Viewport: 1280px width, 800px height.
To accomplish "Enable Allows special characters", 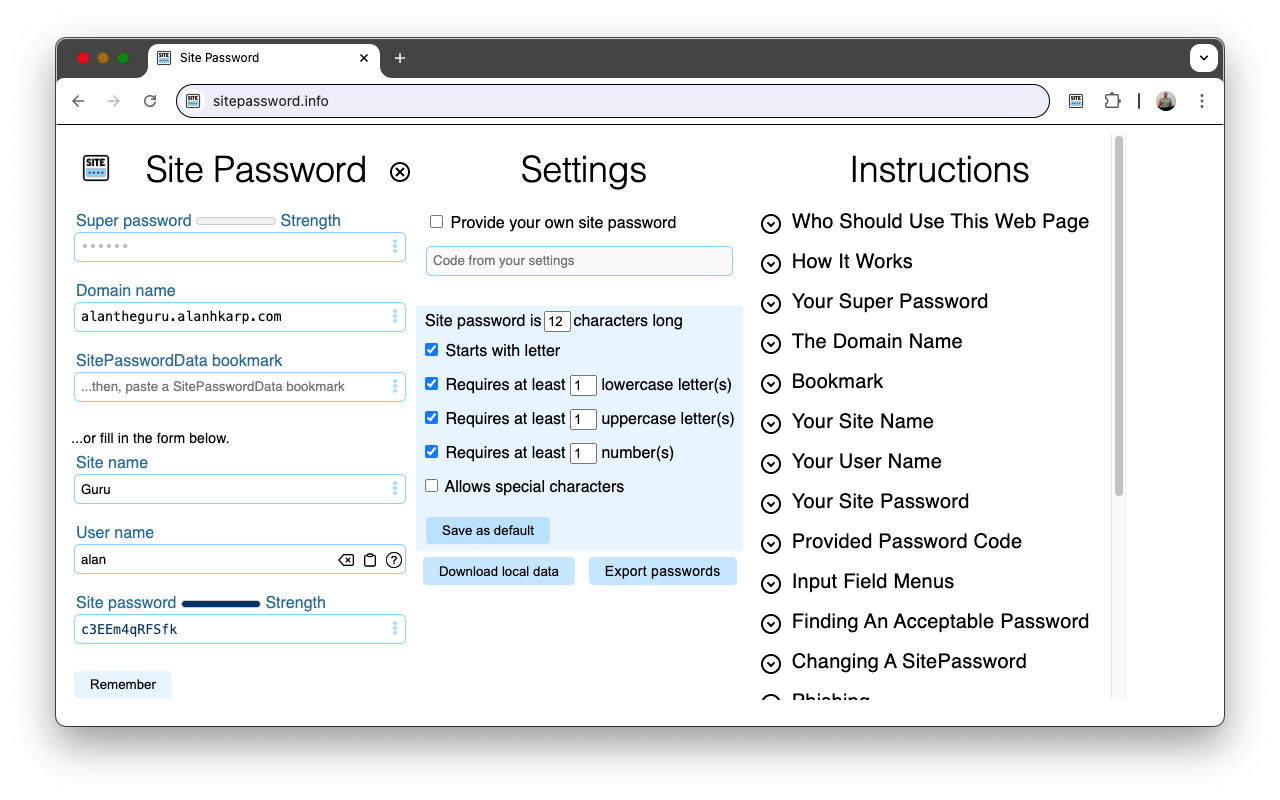I will [x=431, y=486].
